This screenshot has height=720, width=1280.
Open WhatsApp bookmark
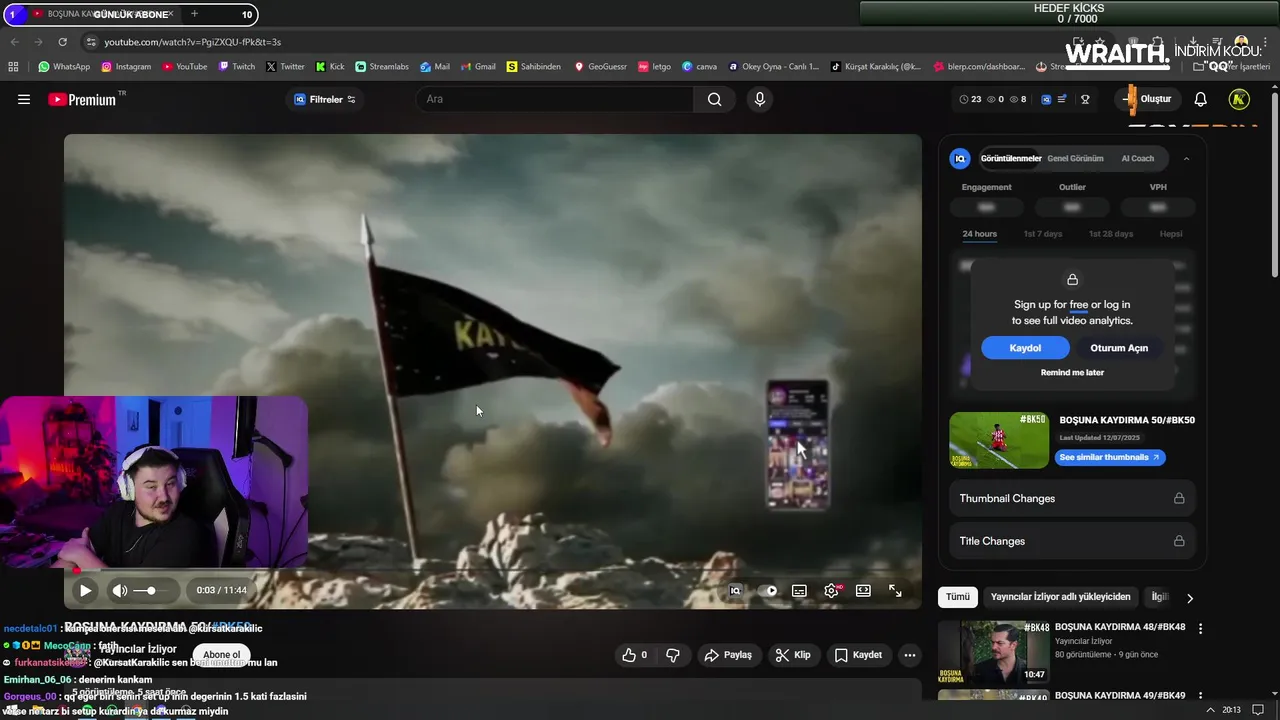[64, 67]
